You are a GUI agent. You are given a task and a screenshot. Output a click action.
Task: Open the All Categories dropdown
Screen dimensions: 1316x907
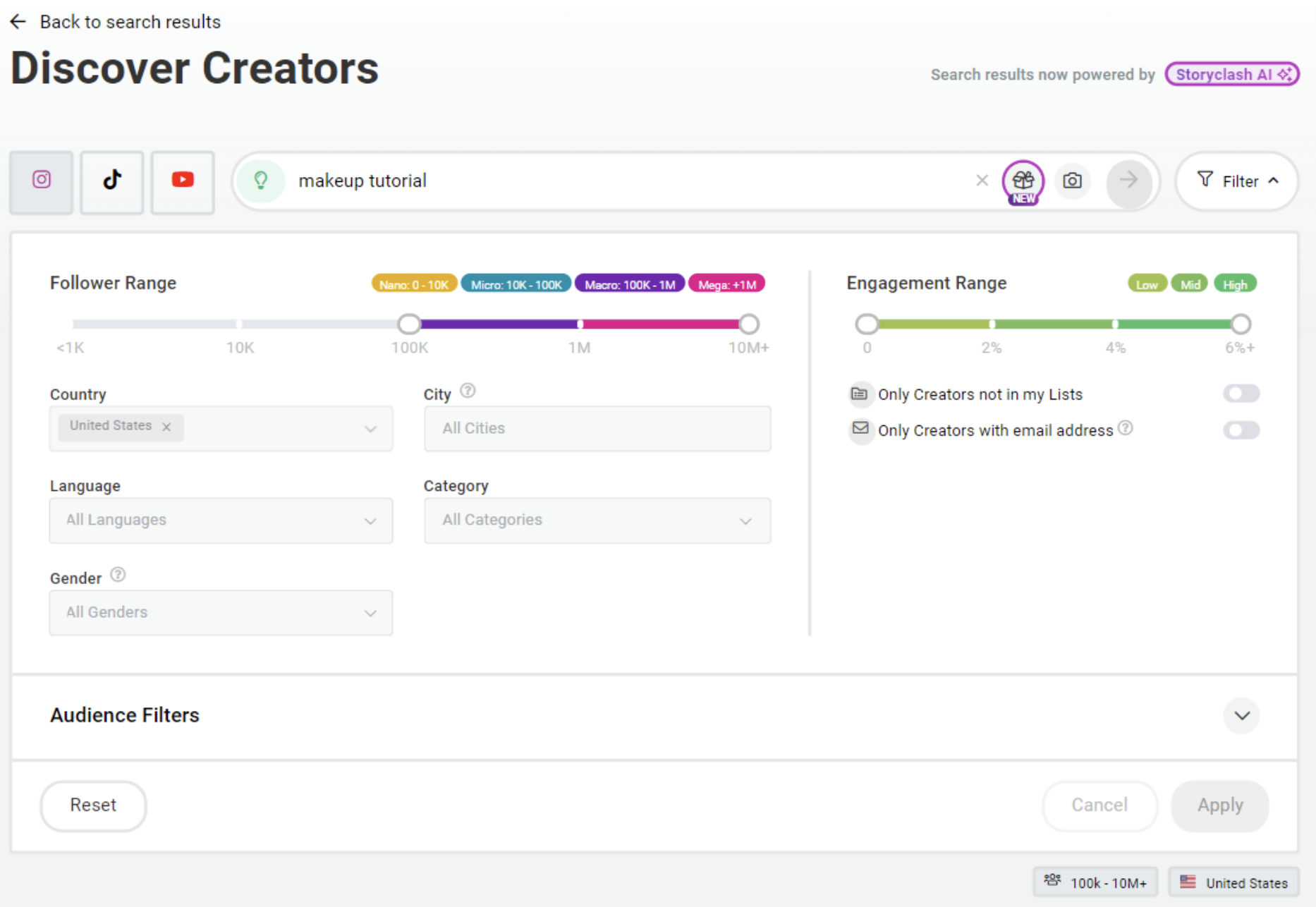point(597,521)
